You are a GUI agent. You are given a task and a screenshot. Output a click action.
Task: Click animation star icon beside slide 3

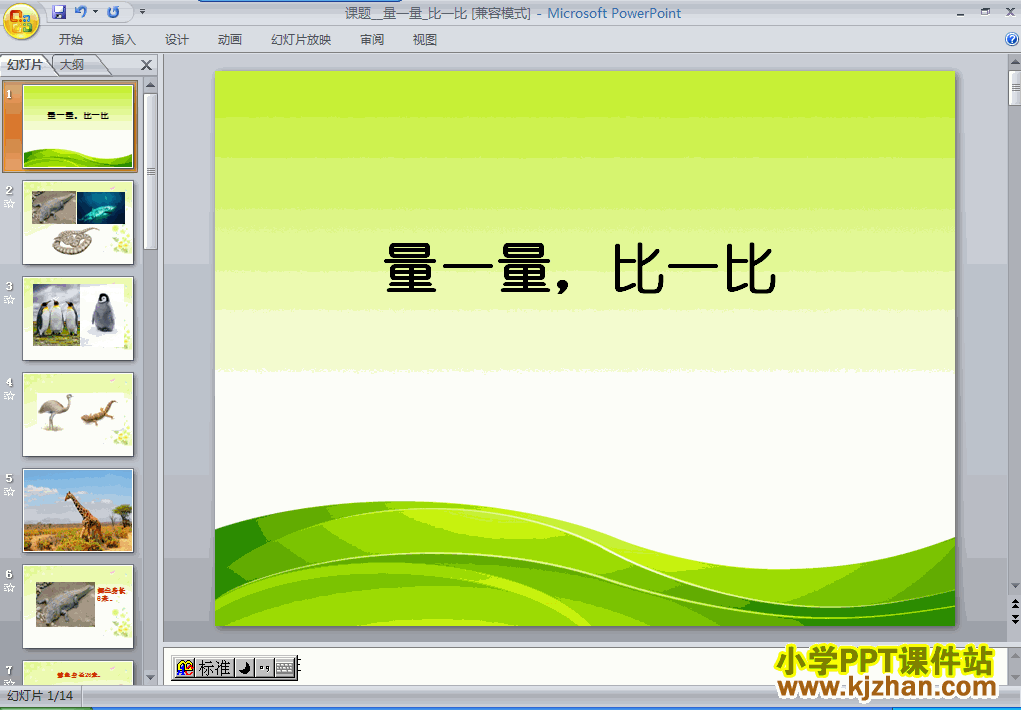pyautogui.click(x=9, y=300)
